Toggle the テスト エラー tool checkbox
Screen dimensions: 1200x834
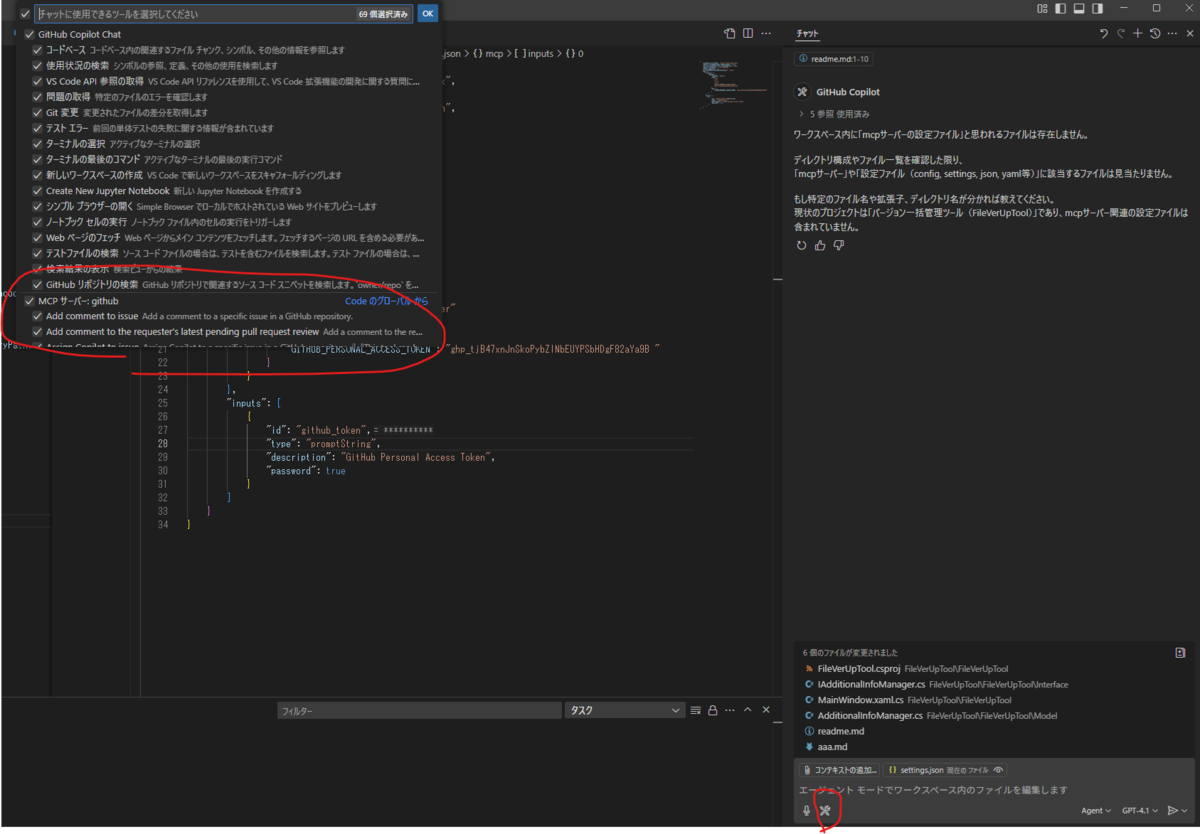pos(37,128)
